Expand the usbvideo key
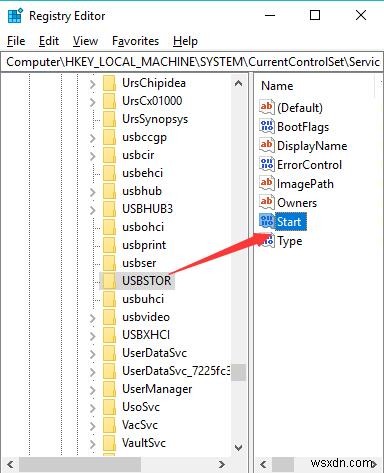The height and width of the screenshot is (473, 384). [93, 318]
